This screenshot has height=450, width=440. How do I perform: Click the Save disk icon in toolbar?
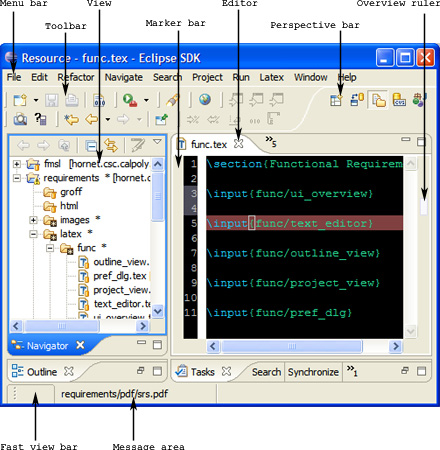click(52, 100)
